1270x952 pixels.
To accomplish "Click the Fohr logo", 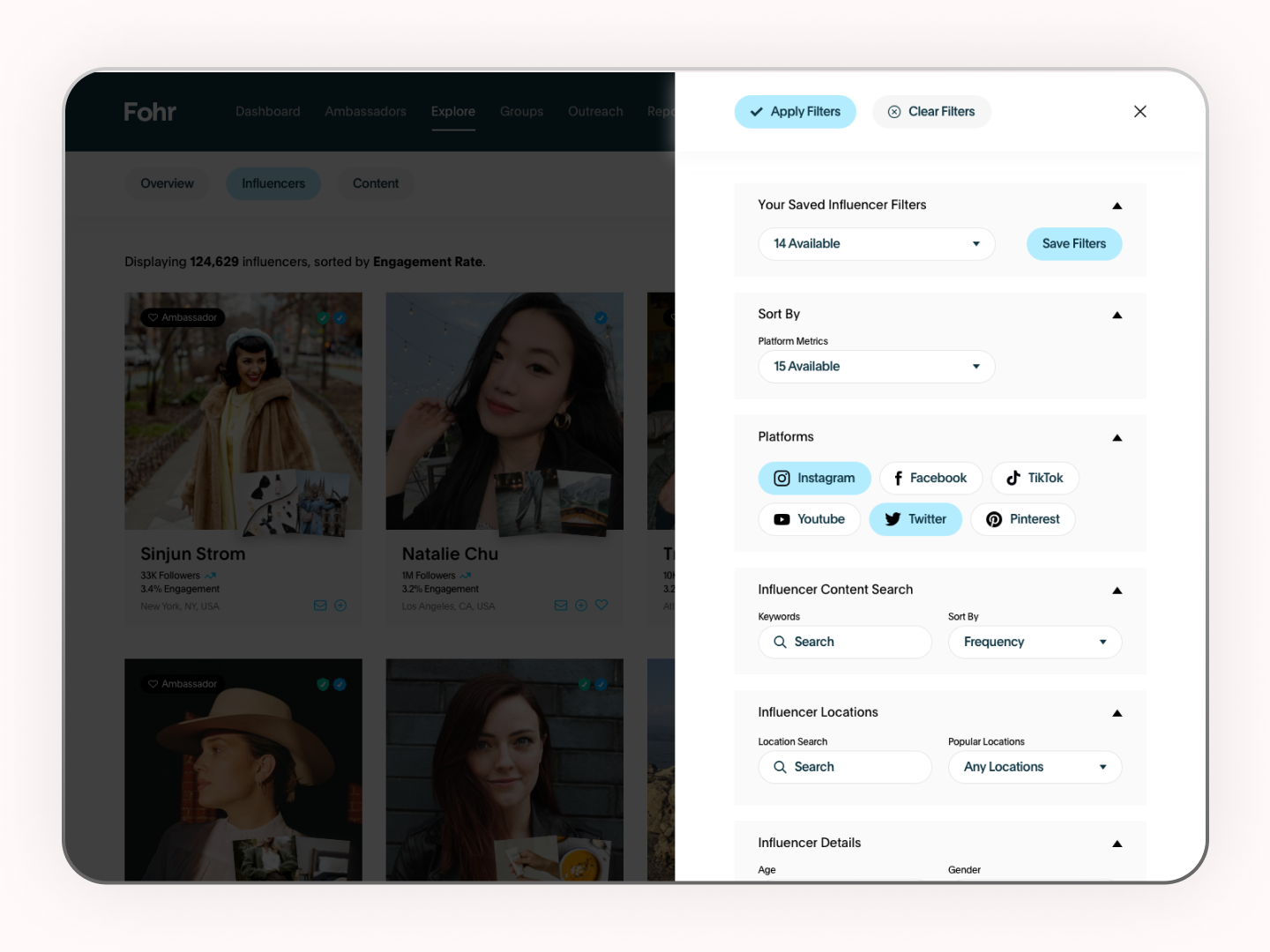I will pyautogui.click(x=150, y=112).
